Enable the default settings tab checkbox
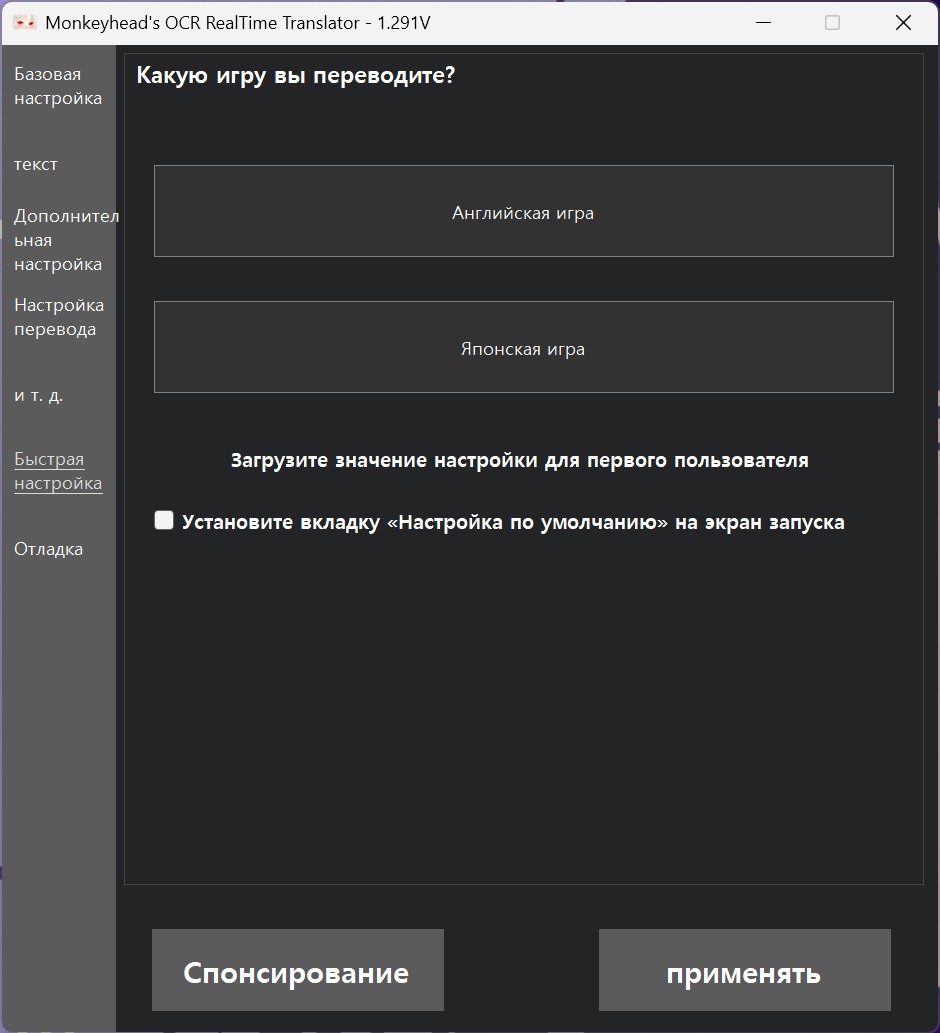Image resolution: width=940 pixels, height=1033 pixels. [x=164, y=520]
